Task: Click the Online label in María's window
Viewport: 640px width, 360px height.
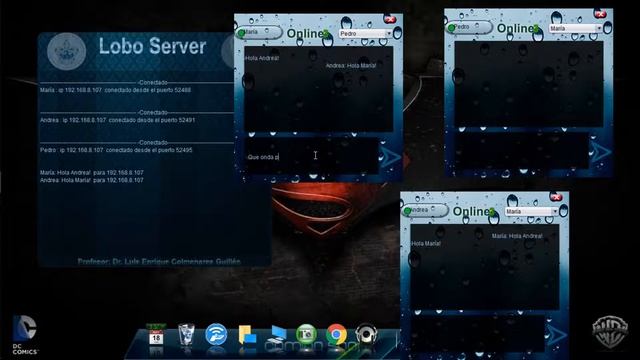Action: [x=307, y=33]
